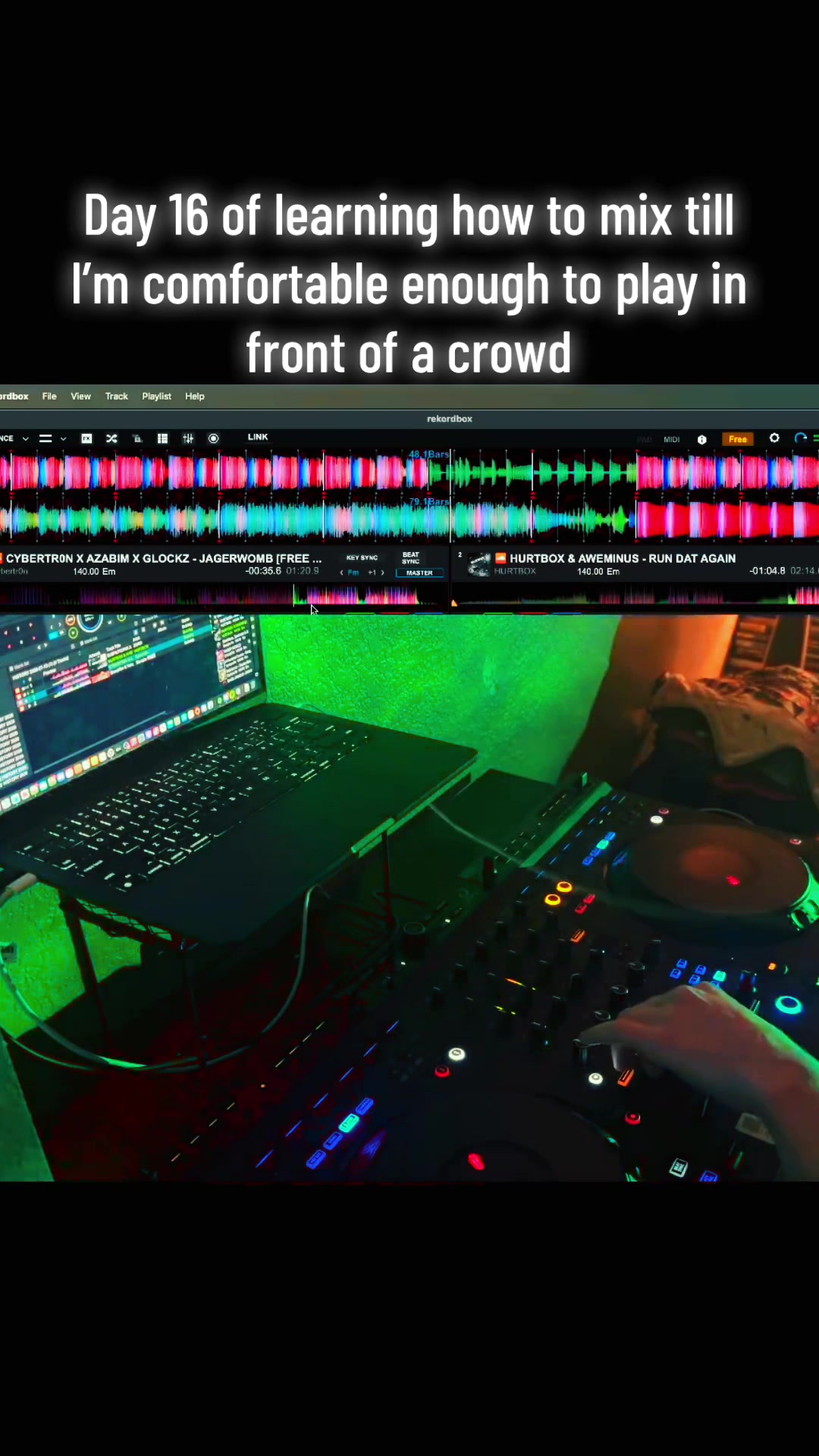Click deck 2 album artwork thumbnail
The width and height of the screenshot is (819, 1456).
(479, 565)
